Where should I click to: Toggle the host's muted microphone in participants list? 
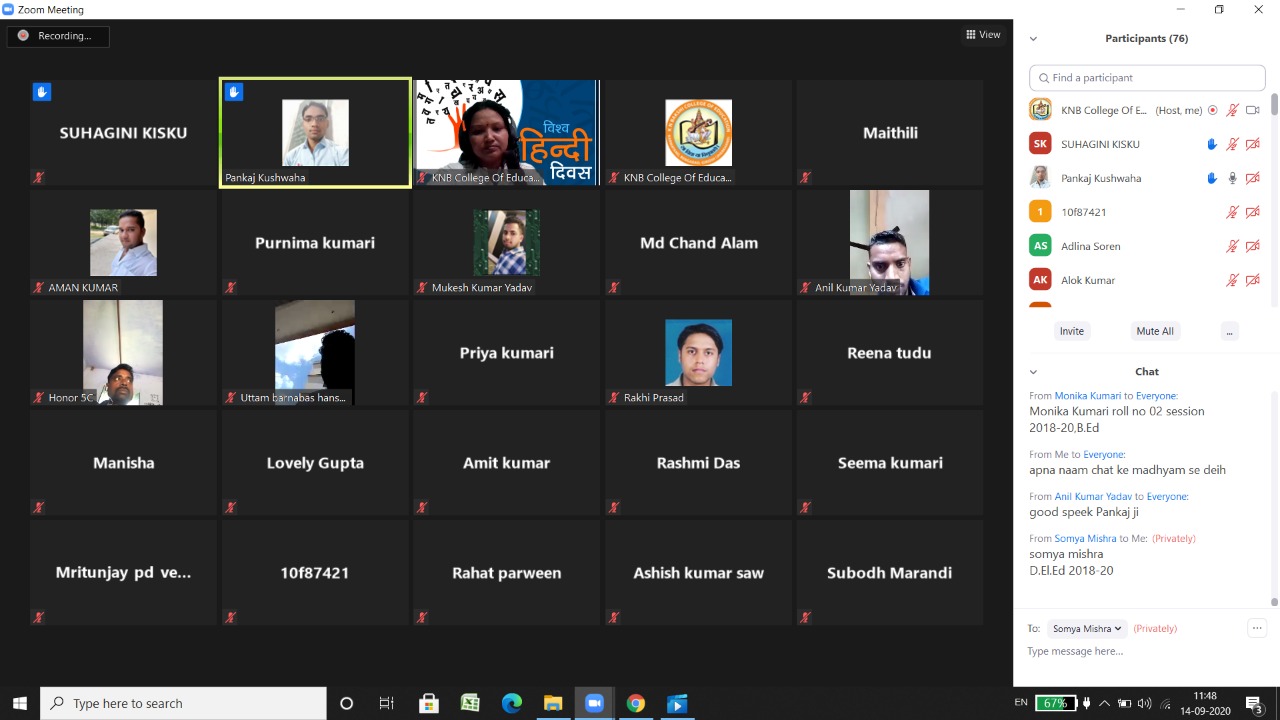(1232, 110)
